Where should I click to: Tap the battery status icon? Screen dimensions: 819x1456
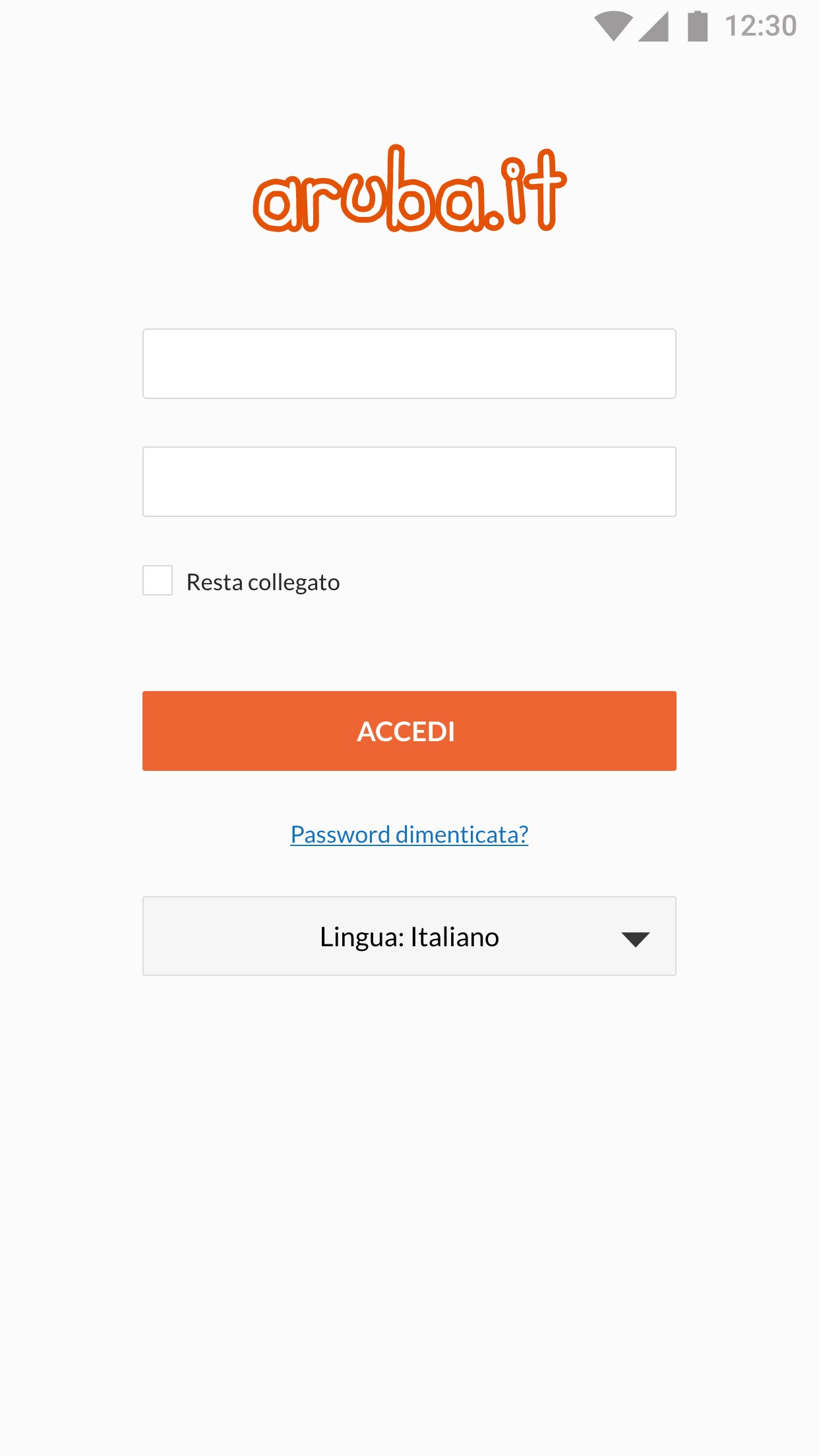[x=698, y=26]
